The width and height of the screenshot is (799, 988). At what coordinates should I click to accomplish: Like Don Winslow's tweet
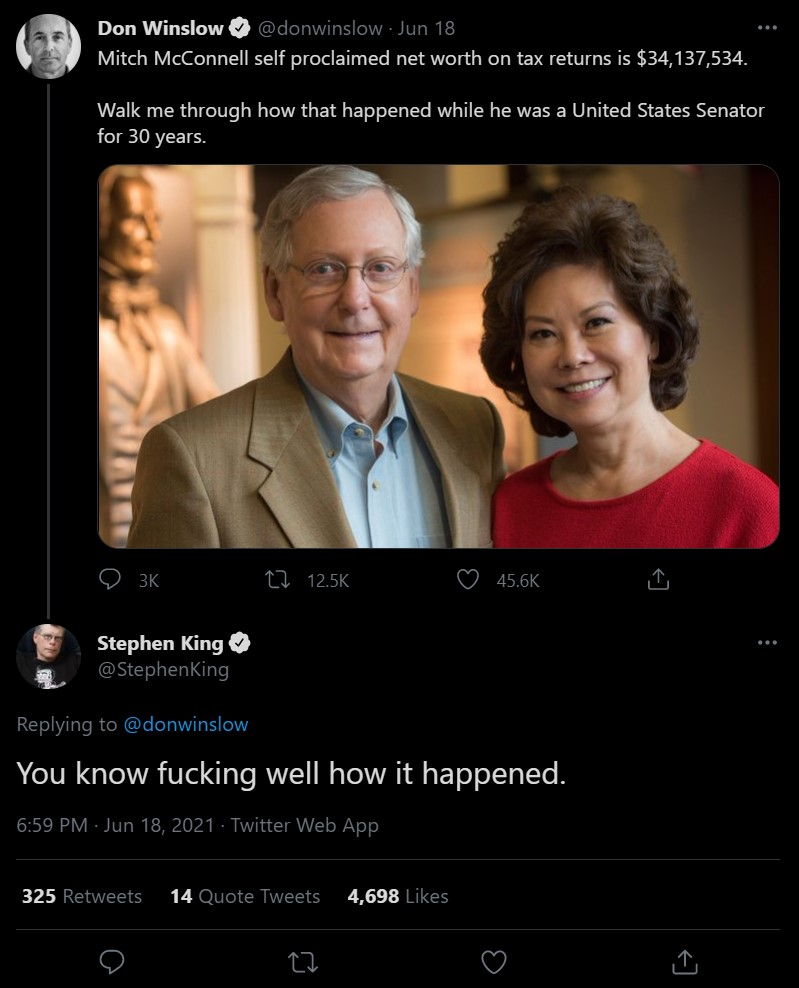[468, 579]
